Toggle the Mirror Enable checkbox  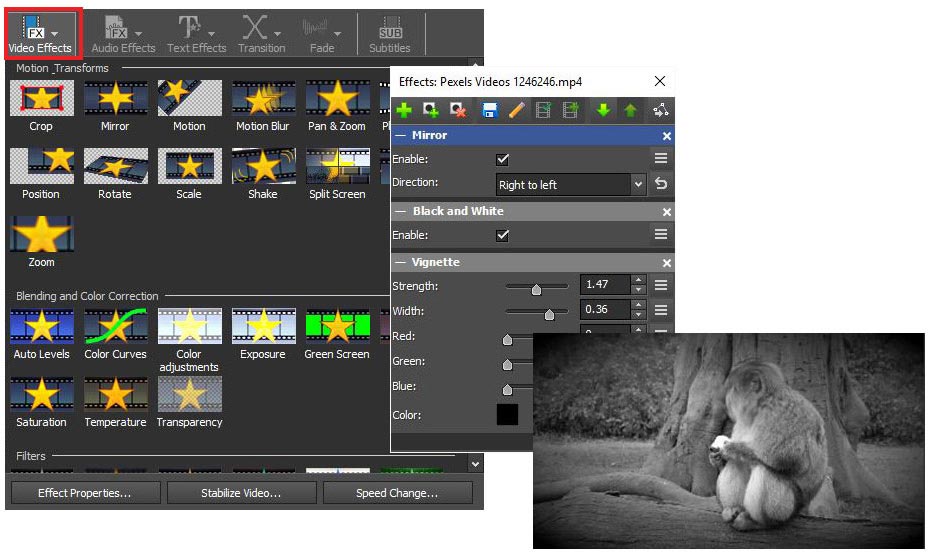(503, 159)
